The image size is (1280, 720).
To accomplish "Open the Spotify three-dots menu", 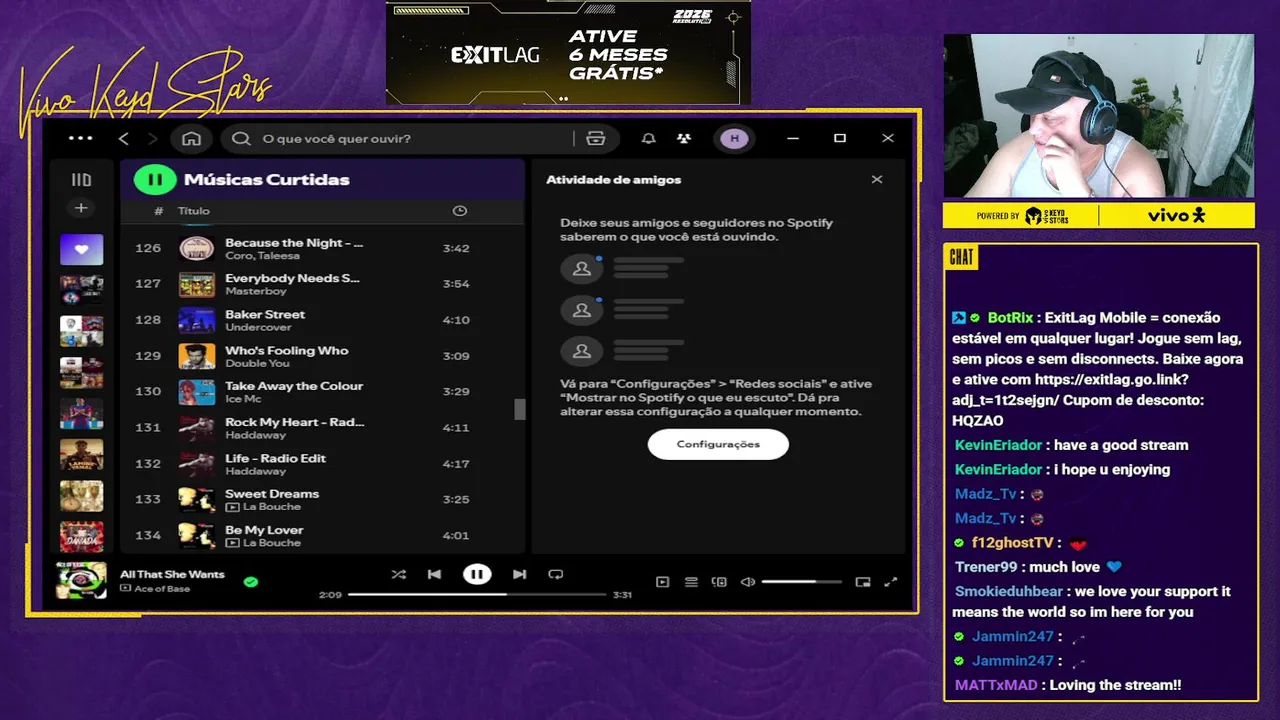I will [80, 138].
